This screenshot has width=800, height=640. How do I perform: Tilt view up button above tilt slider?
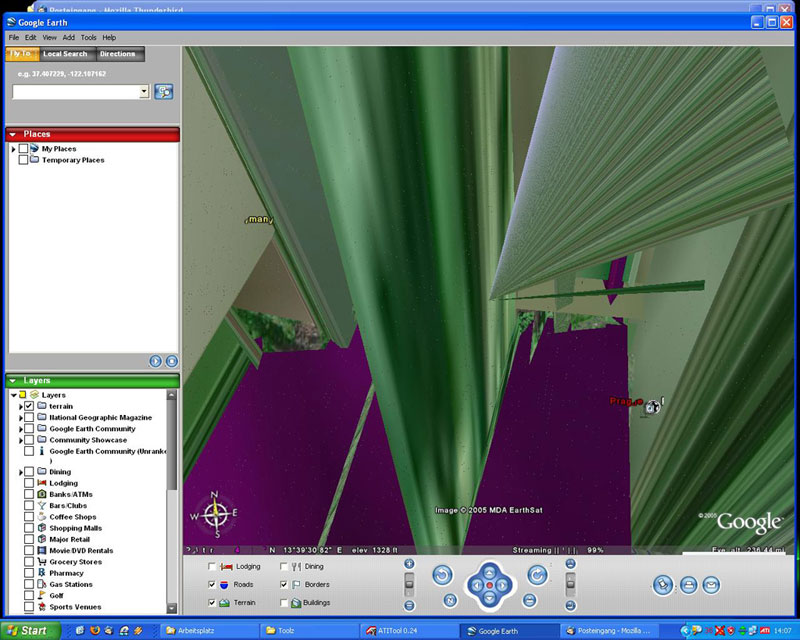pos(571,564)
